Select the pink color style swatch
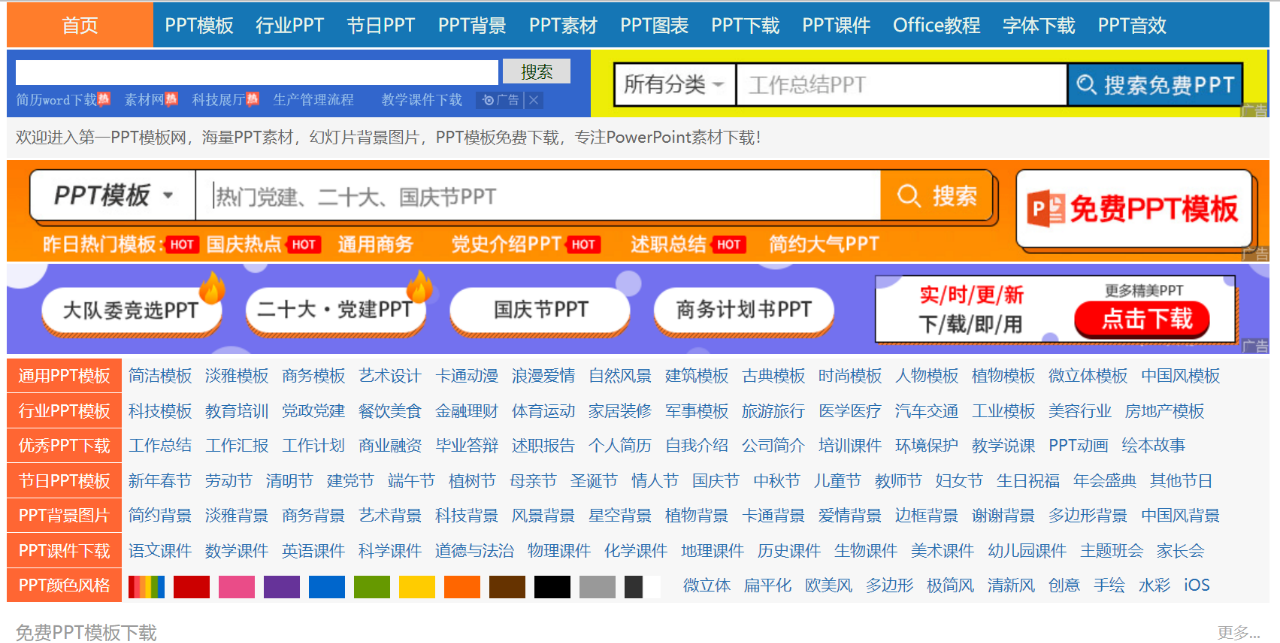1280x643 pixels. coord(237,586)
